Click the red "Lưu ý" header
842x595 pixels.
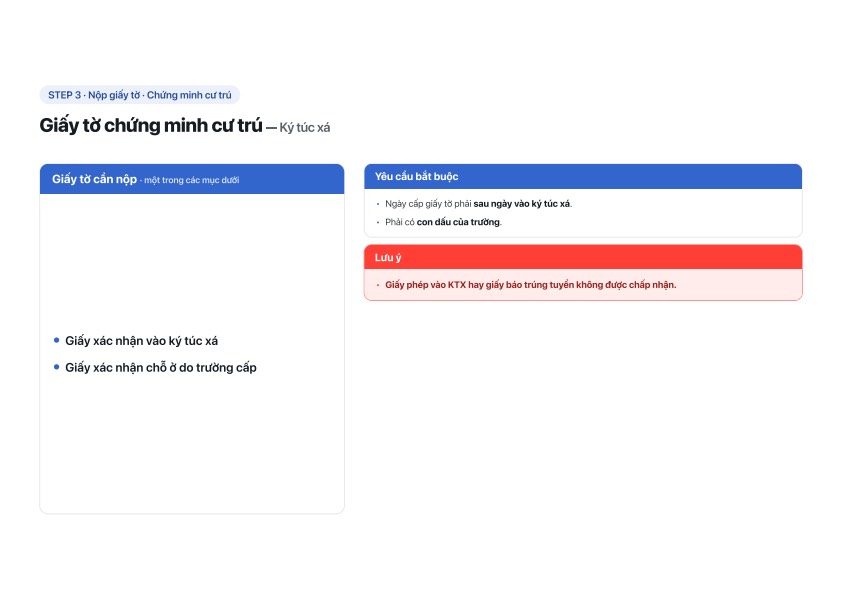[x=583, y=257]
